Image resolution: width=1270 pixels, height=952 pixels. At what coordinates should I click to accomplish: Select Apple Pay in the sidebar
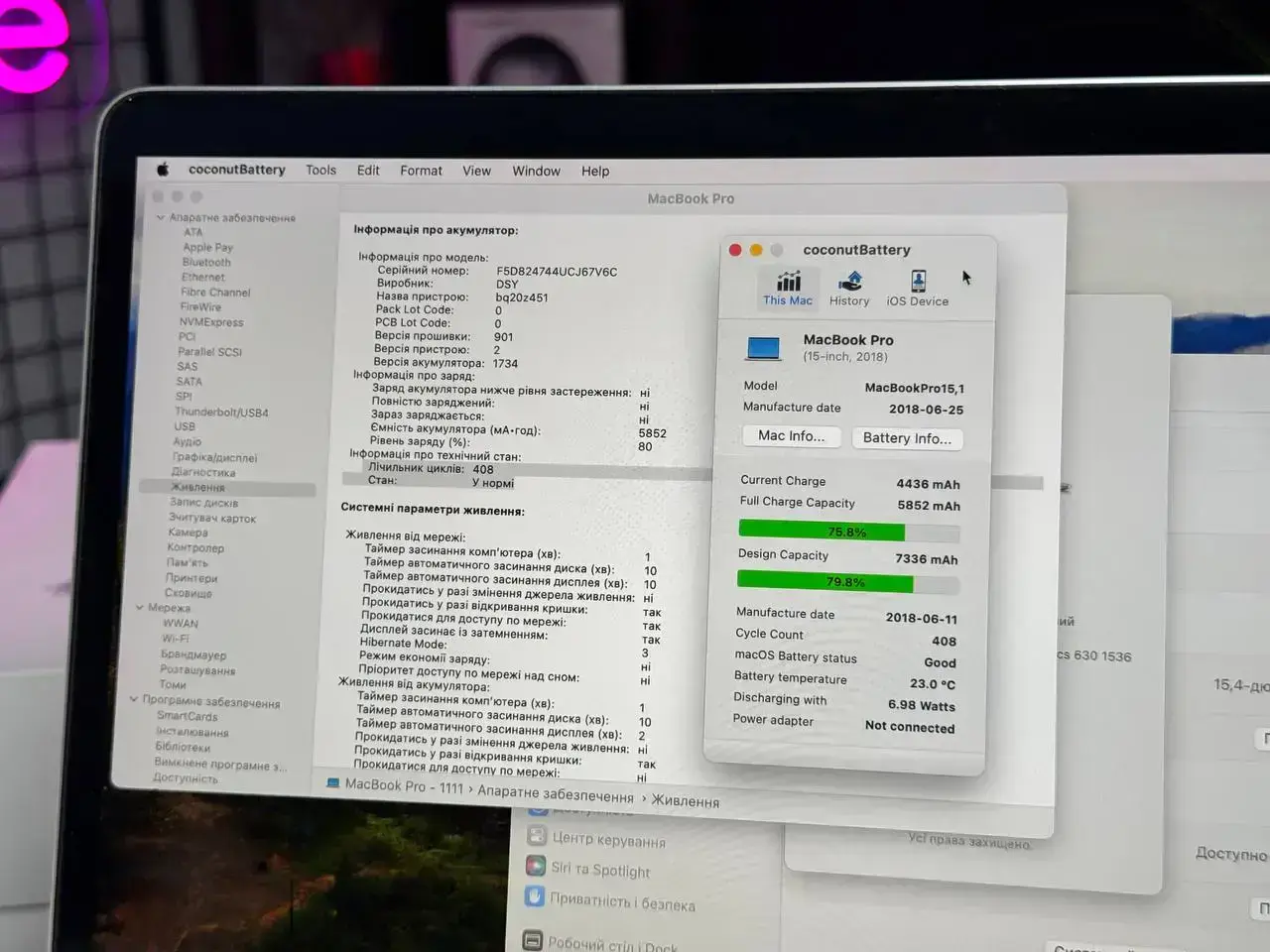pos(207,247)
